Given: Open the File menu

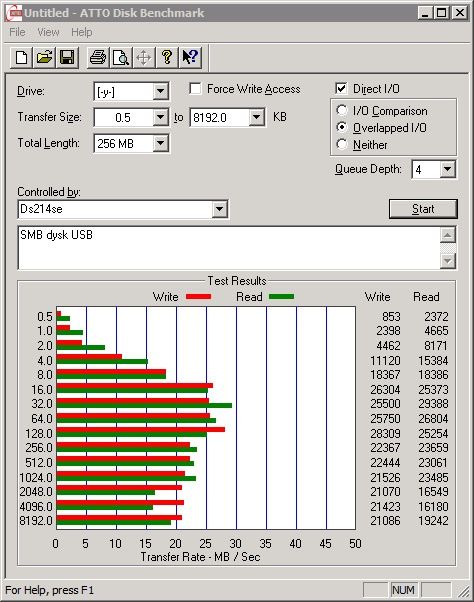Looking at the screenshot, I should point(17,32).
